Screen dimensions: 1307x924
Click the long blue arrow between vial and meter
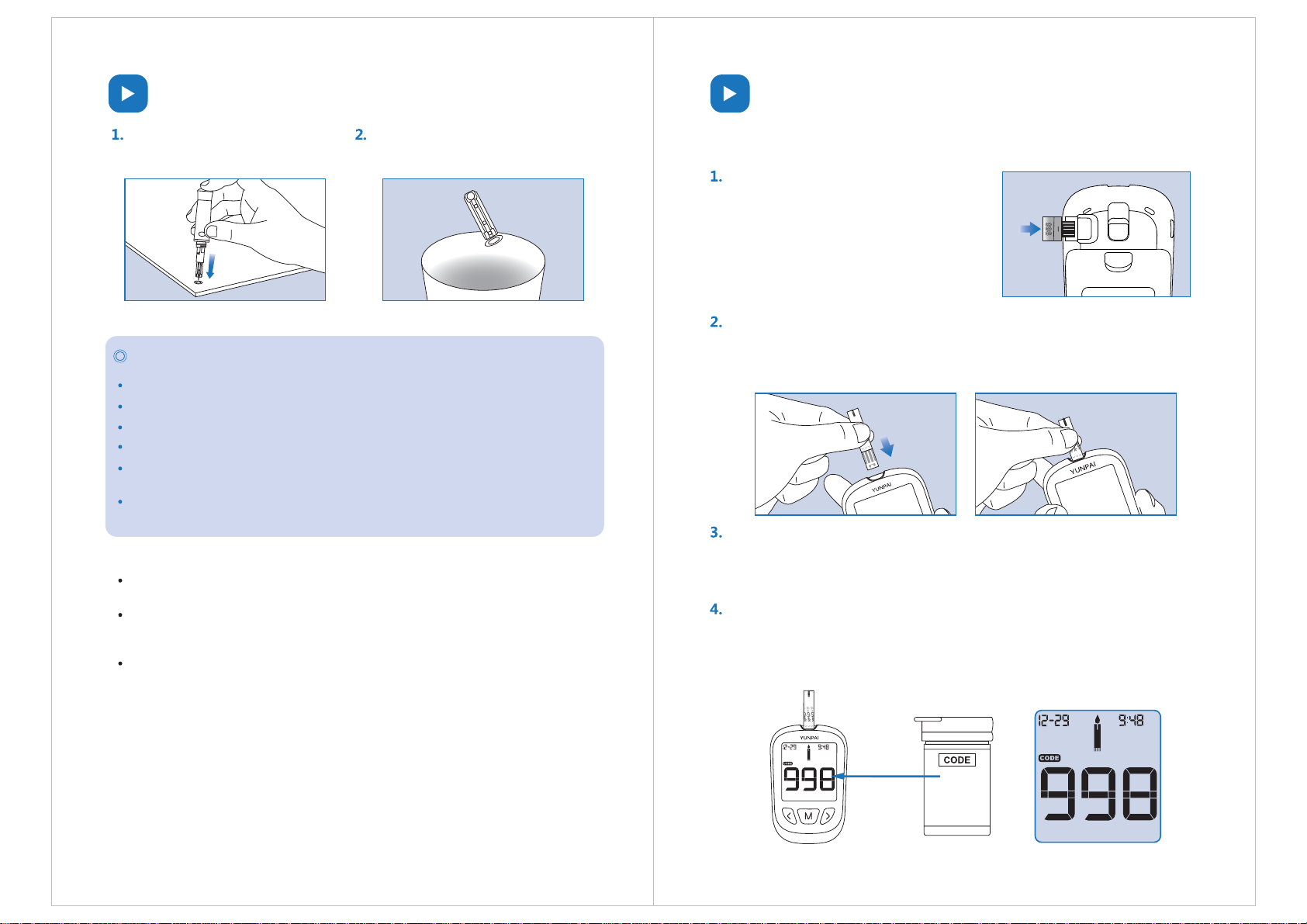[887, 776]
